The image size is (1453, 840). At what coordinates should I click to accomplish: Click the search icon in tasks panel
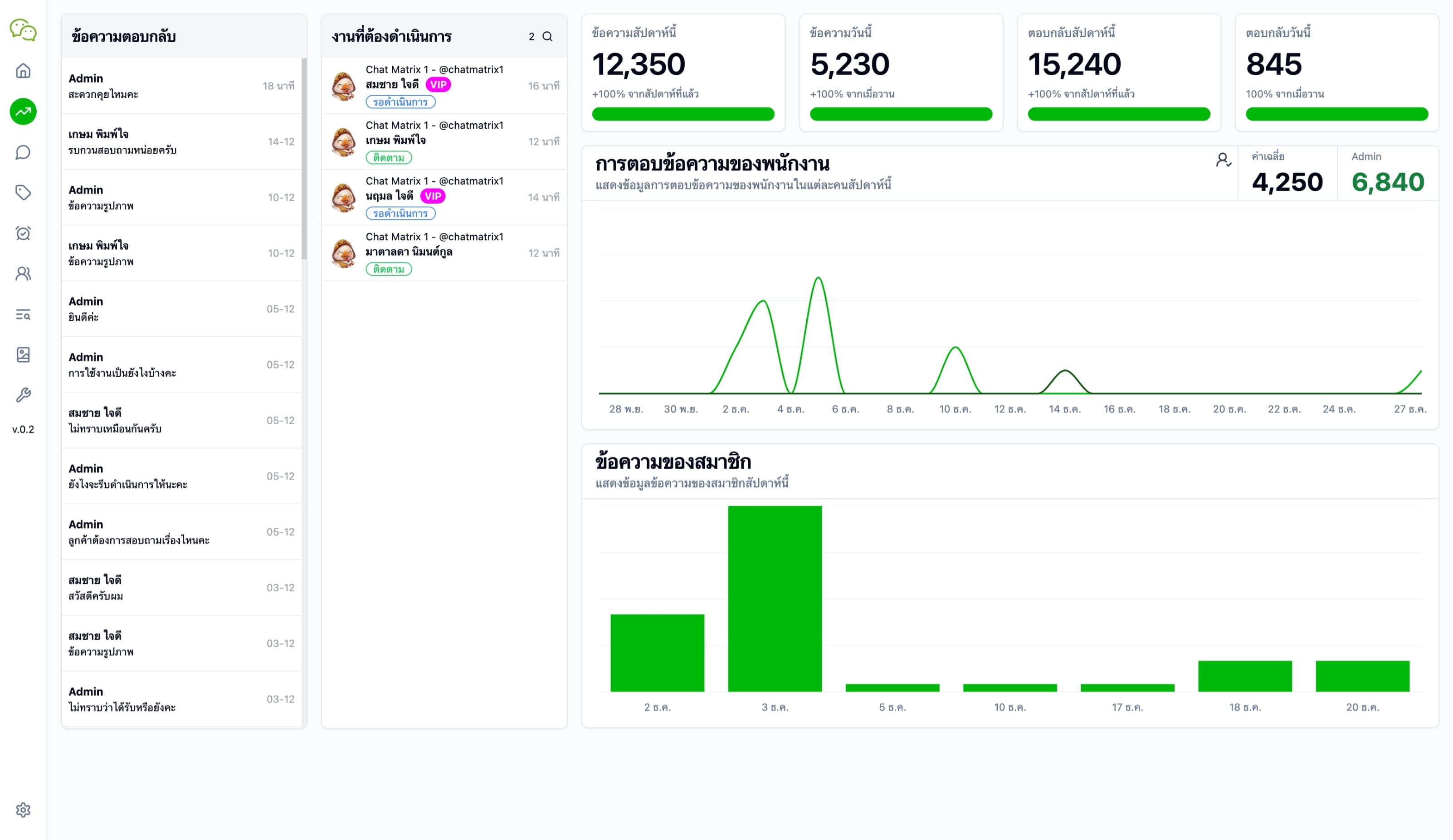point(547,36)
